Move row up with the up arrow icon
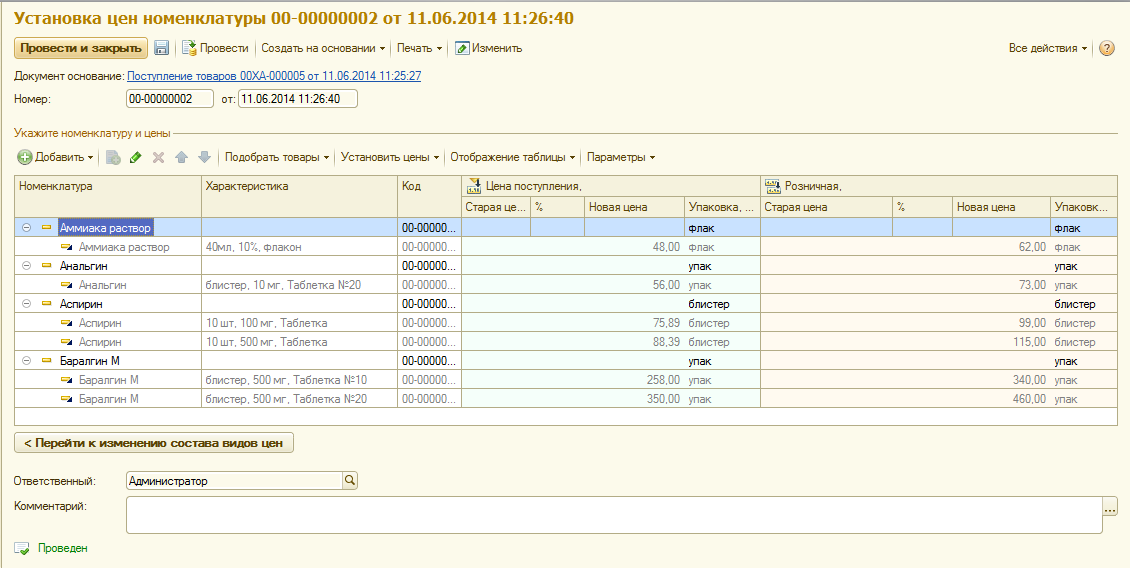This screenshot has width=1130, height=568. pyautogui.click(x=181, y=157)
